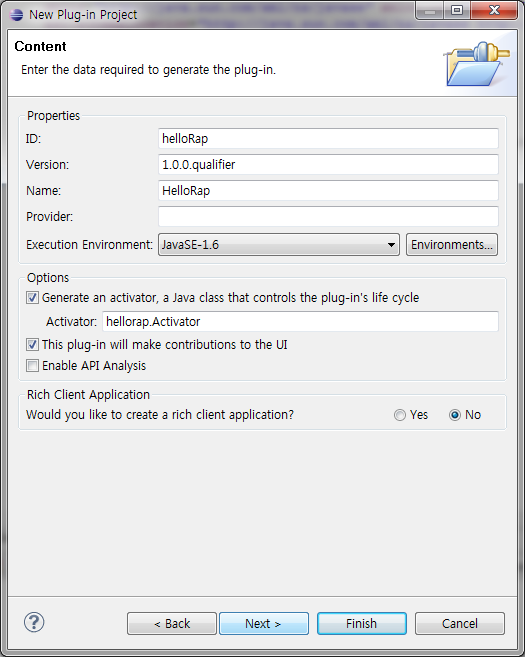Viewport: 525px width, 657px height.
Task: Go Back to previous wizard page
Action: 172,623
